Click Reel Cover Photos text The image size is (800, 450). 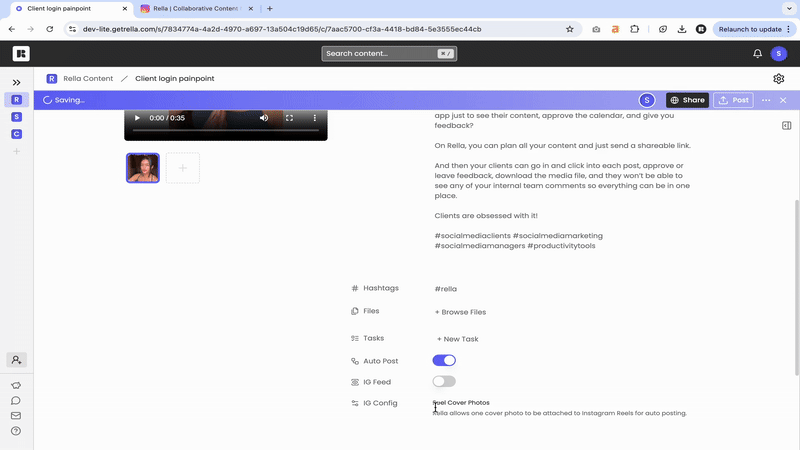(x=461, y=403)
